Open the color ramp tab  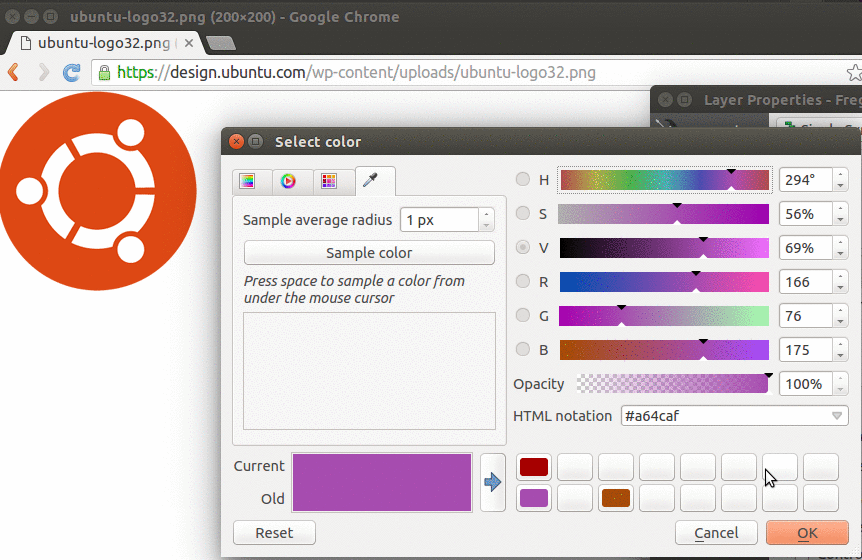tap(247, 181)
